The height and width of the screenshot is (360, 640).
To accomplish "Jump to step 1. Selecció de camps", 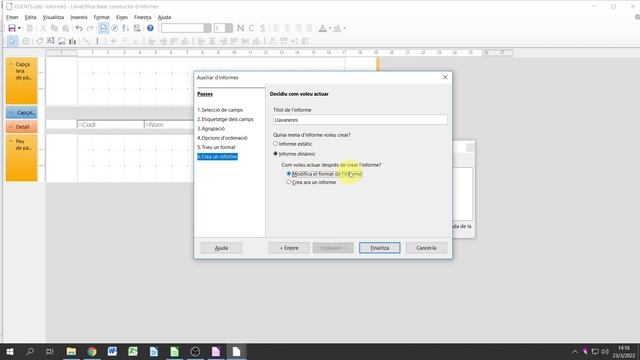I will [x=220, y=110].
